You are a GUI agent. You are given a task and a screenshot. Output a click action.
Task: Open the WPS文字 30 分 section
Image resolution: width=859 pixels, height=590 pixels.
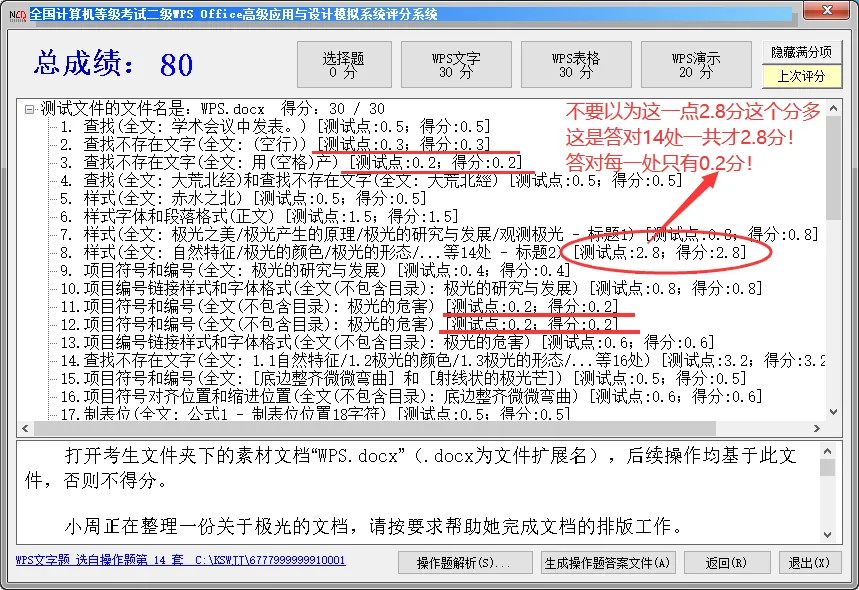click(456, 65)
